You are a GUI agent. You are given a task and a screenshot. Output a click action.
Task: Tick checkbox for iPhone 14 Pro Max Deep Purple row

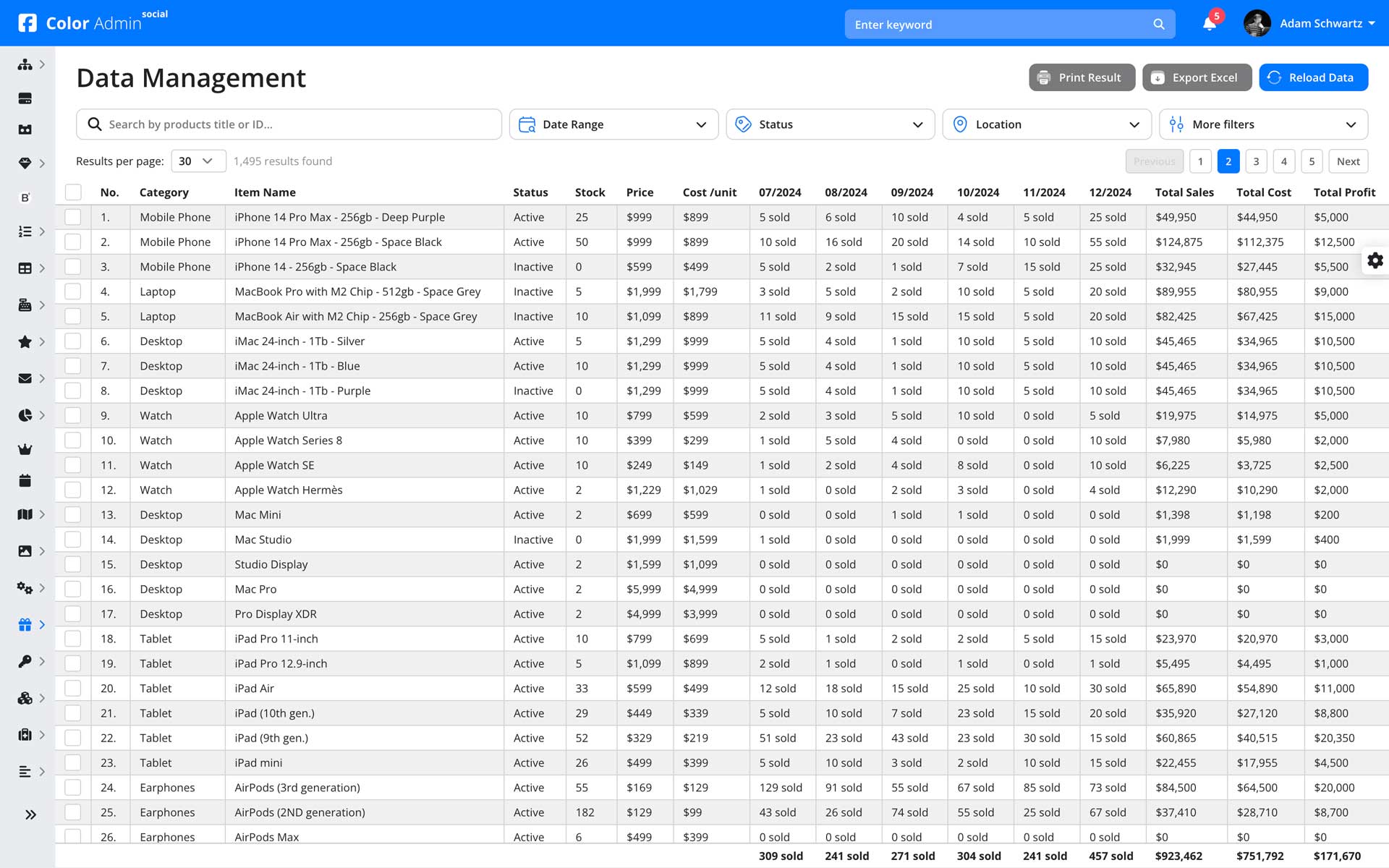(x=73, y=217)
